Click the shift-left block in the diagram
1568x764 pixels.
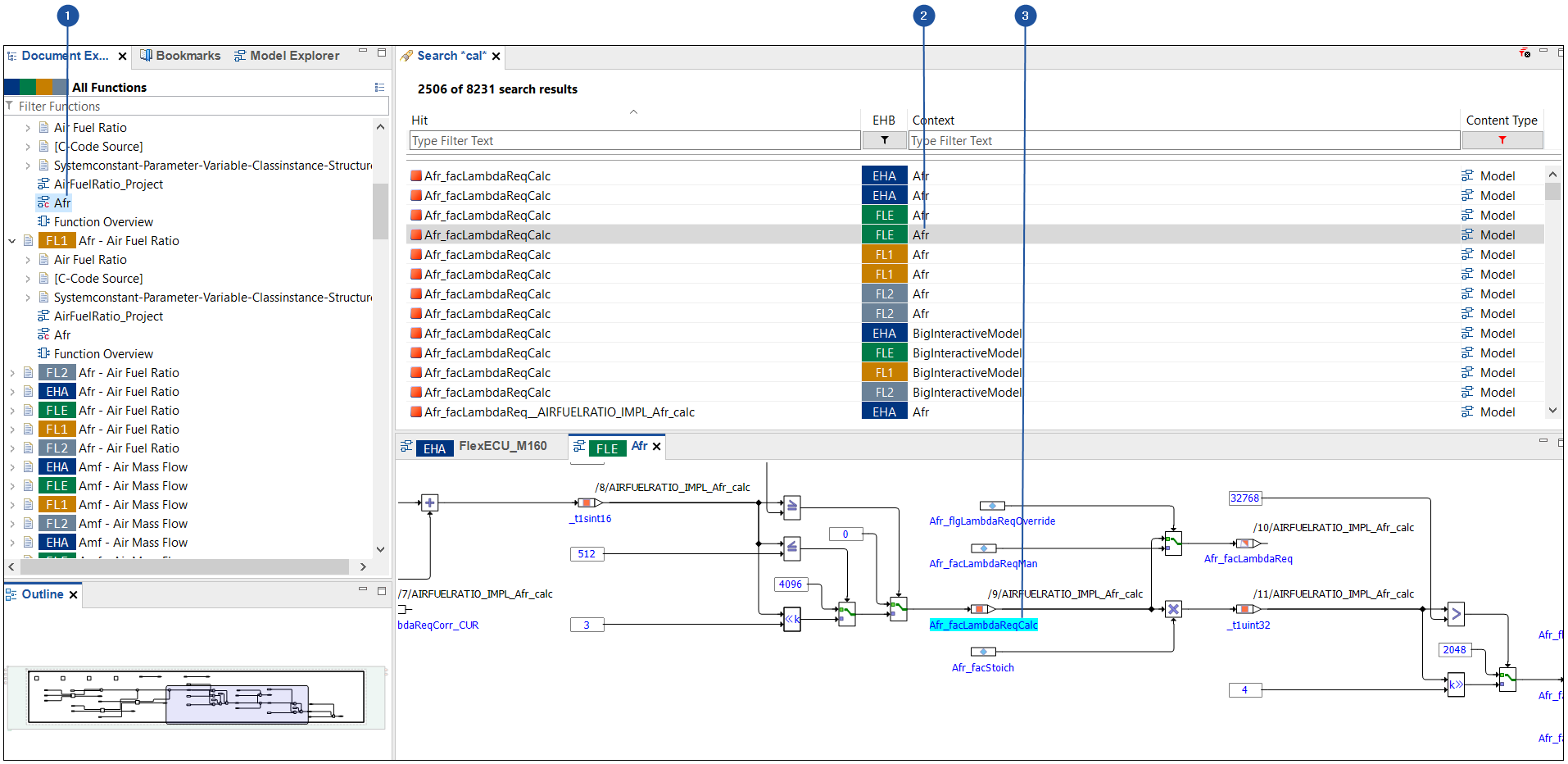791,620
